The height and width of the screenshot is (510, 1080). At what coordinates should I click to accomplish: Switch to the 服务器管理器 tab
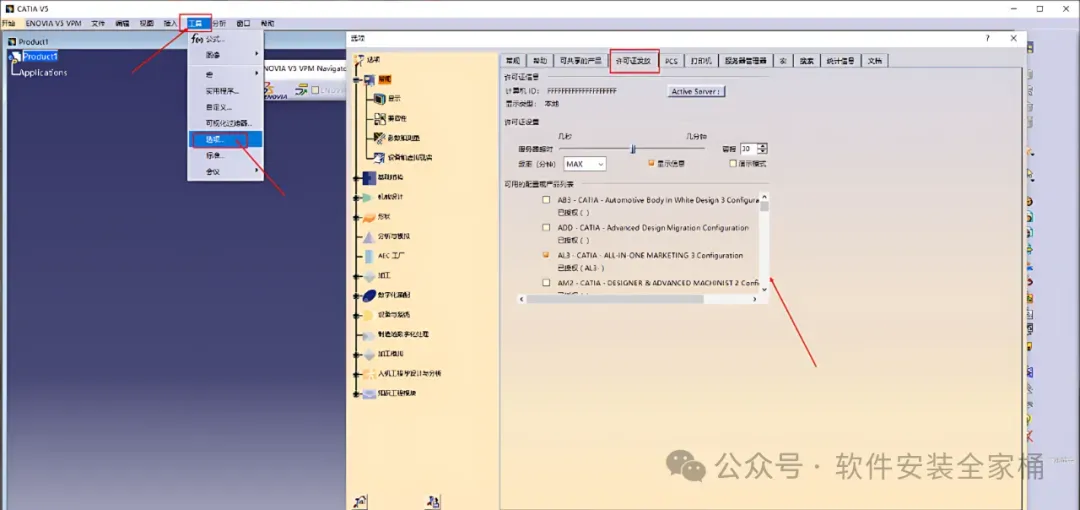tap(745, 61)
